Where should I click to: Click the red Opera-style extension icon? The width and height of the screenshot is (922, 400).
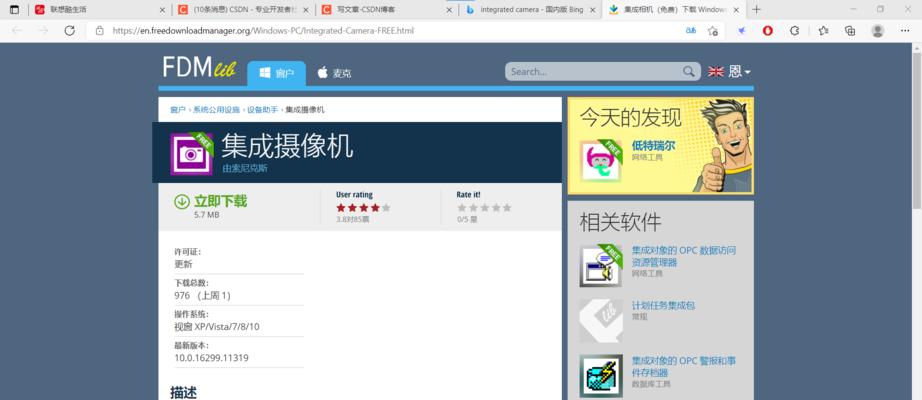click(768, 31)
